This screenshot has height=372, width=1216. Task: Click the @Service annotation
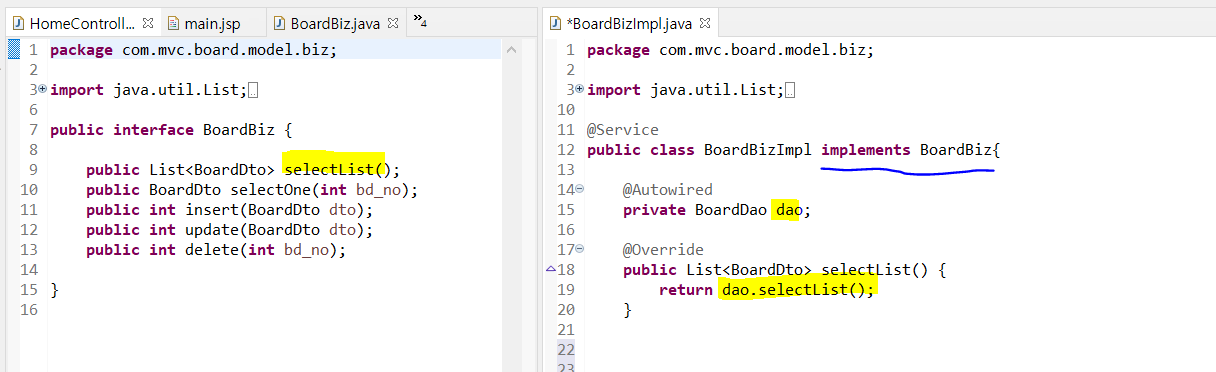623,129
